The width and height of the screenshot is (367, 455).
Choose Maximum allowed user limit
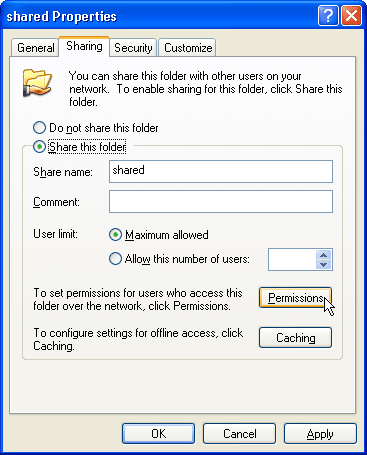pos(115,235)
